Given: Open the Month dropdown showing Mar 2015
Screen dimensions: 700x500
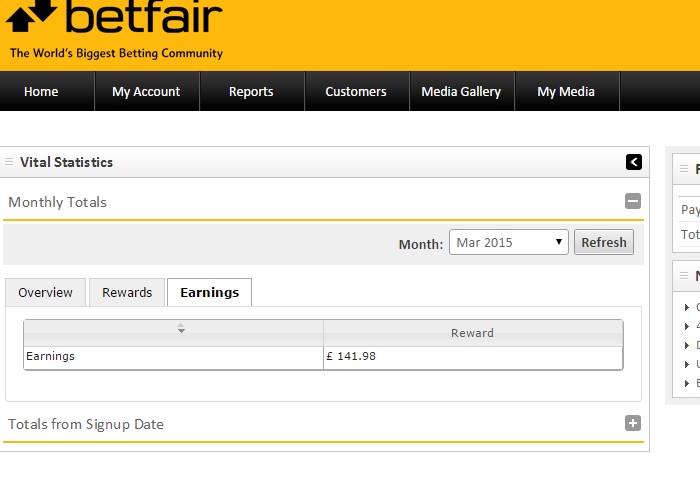Looking at the screenshot, I should point(508,242).
